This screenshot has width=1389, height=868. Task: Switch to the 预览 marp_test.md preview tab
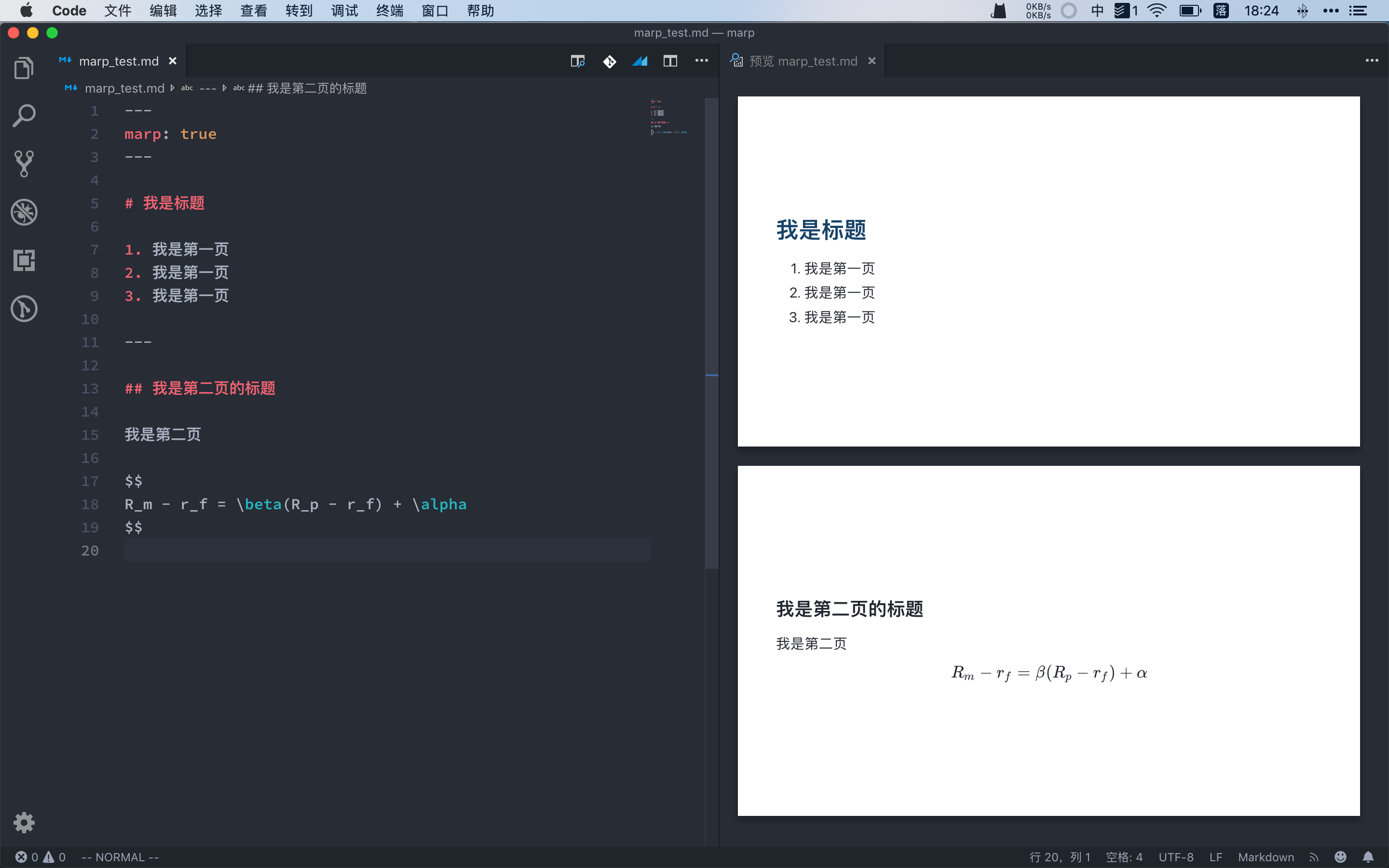tap(803, 61)
